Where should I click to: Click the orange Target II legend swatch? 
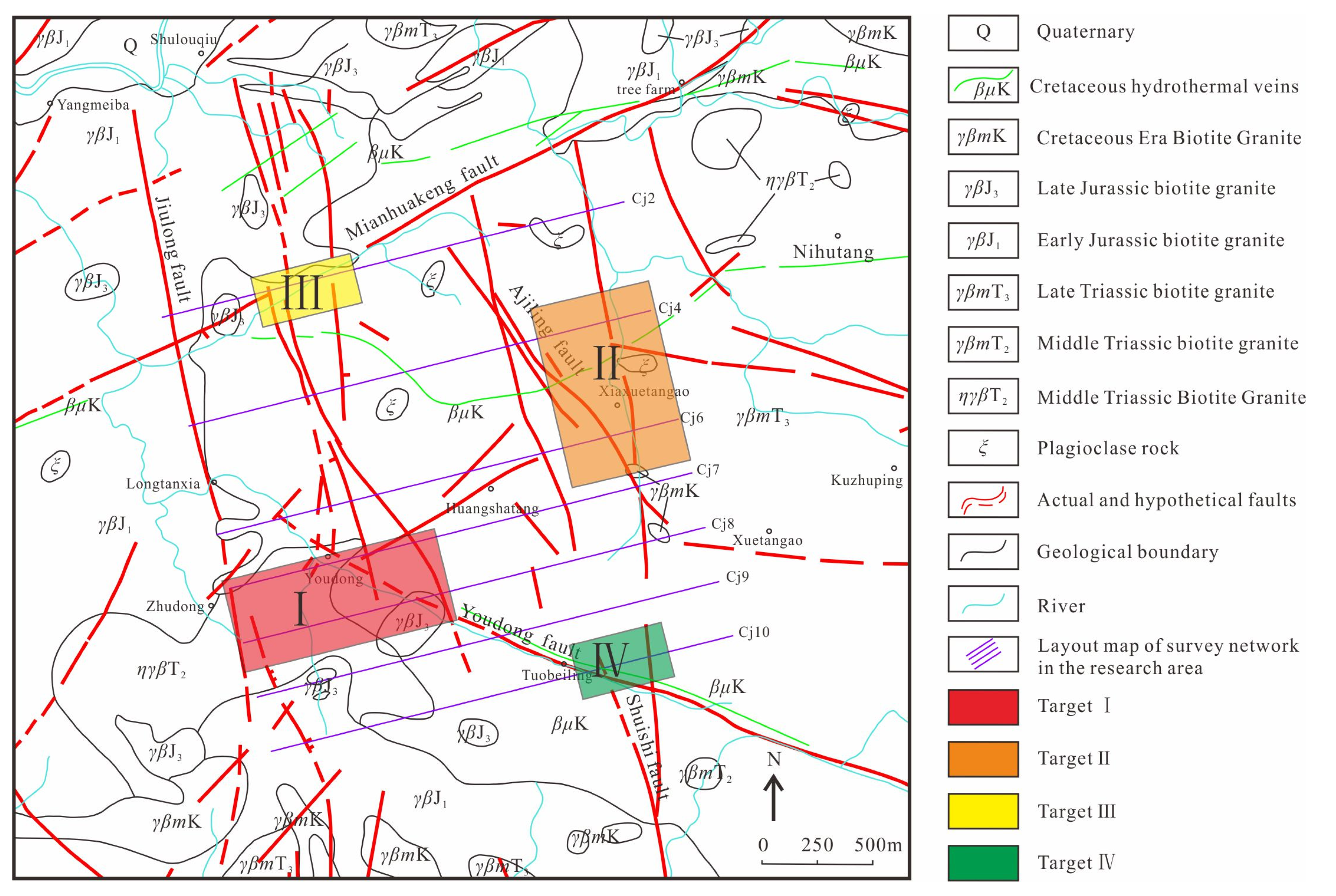(983, 759)
